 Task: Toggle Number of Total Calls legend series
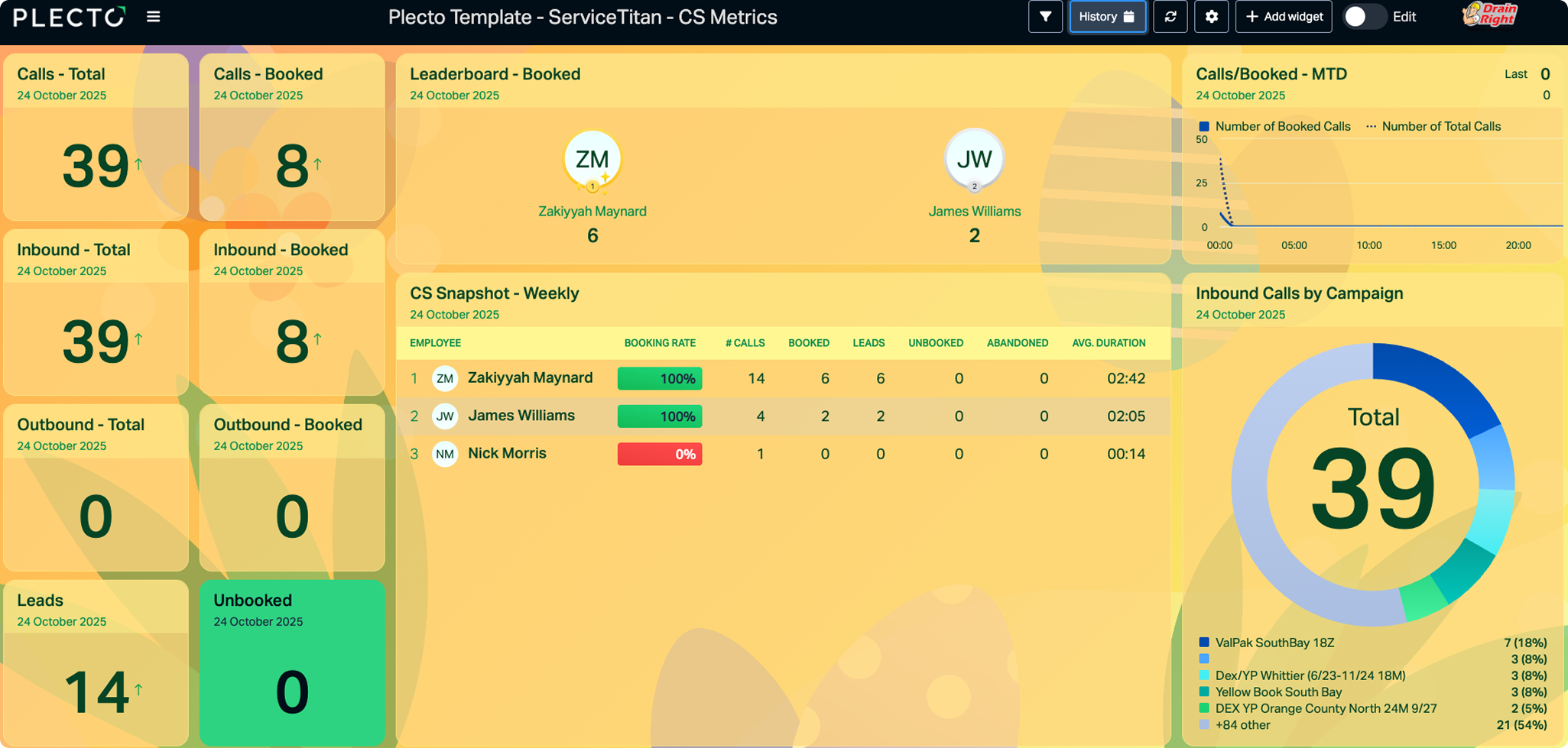click(1433, 127)
